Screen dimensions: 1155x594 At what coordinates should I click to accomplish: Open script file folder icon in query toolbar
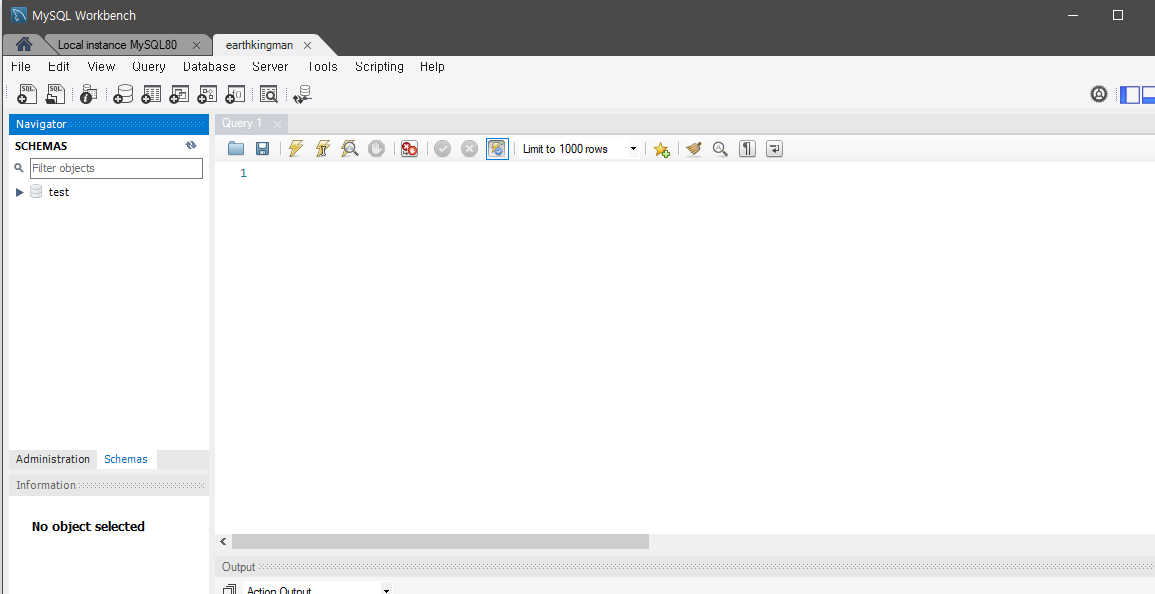(236, 149)
